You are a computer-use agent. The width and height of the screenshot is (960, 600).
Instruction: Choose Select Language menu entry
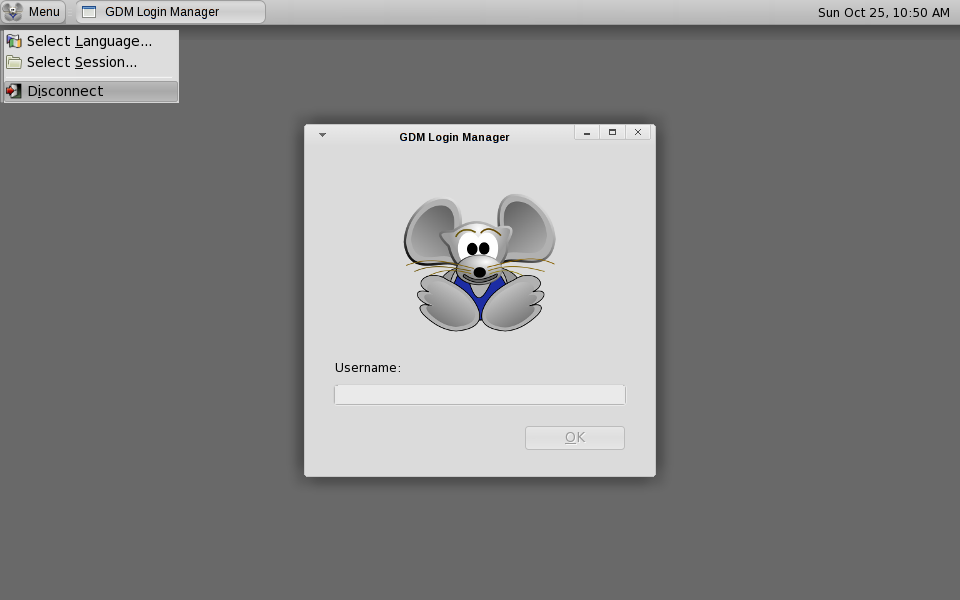(91, 41)
